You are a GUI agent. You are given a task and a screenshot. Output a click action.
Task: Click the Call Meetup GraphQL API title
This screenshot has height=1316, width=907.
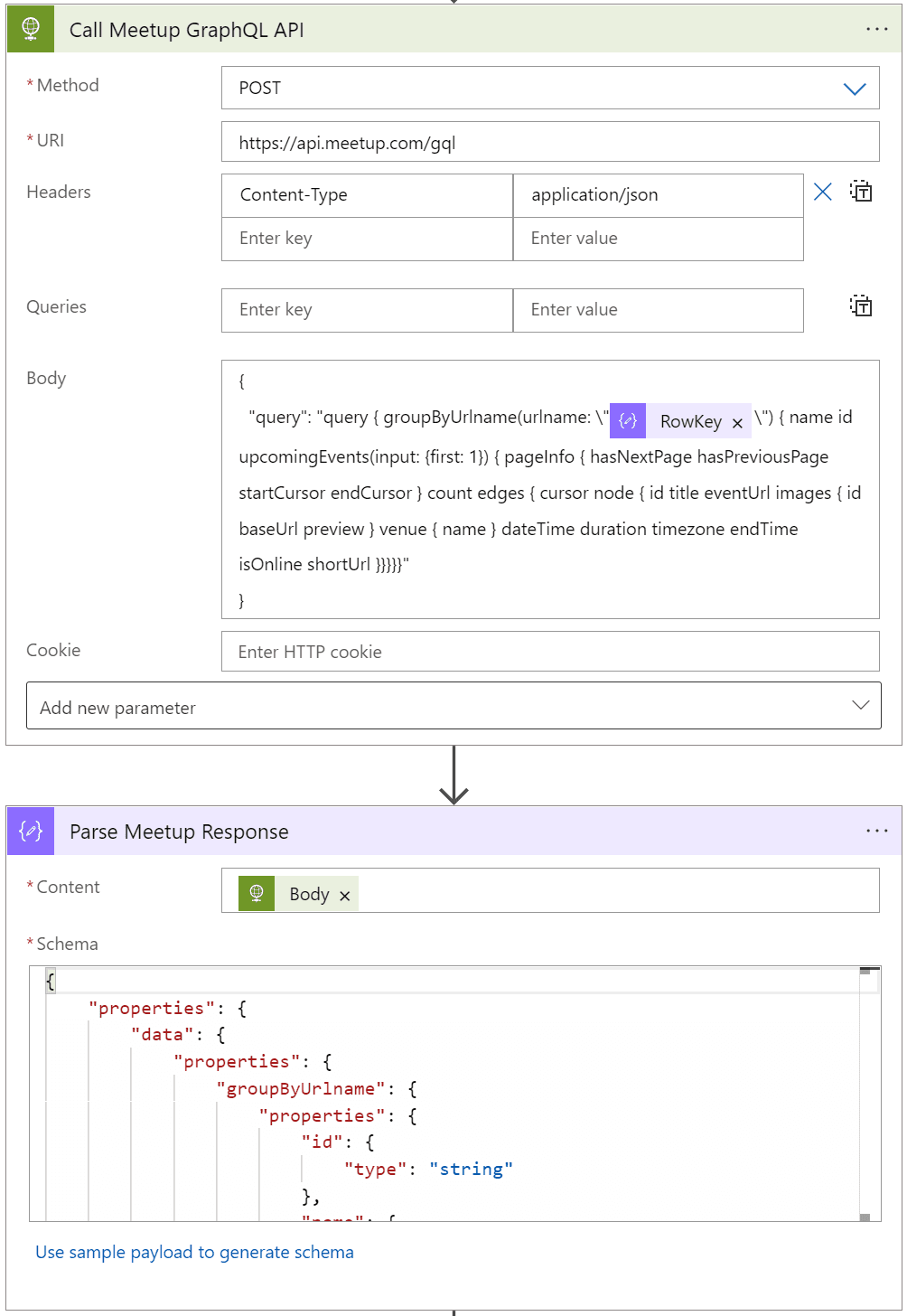point(187,30)
